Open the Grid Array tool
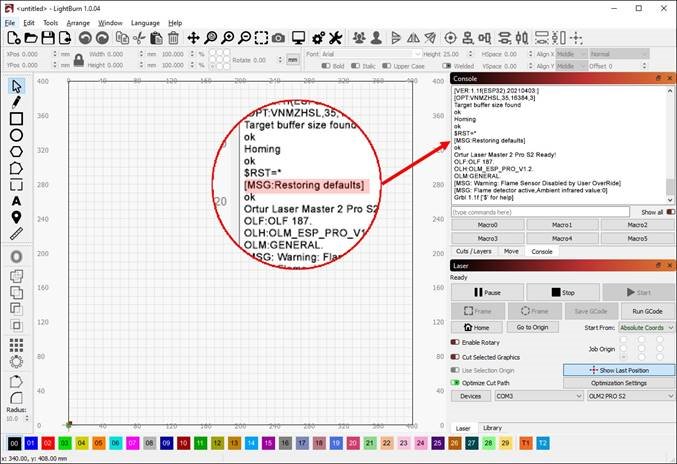Image resolution: width=677 pixels, height=464 pixels. tap(16, 345)
